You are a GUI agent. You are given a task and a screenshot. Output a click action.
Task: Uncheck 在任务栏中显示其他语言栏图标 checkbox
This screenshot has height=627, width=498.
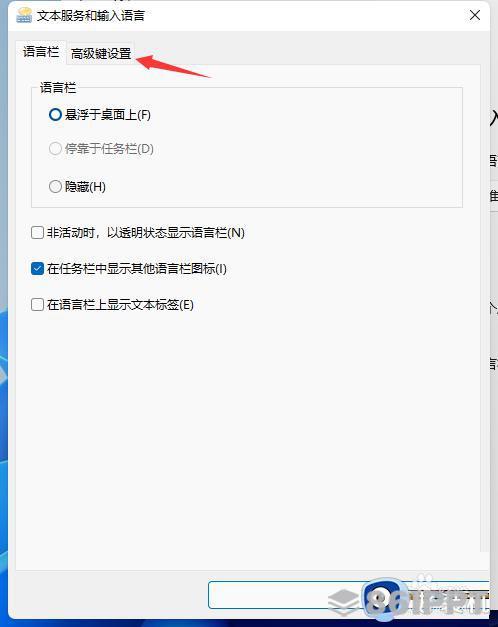click(x=37, y=268)
